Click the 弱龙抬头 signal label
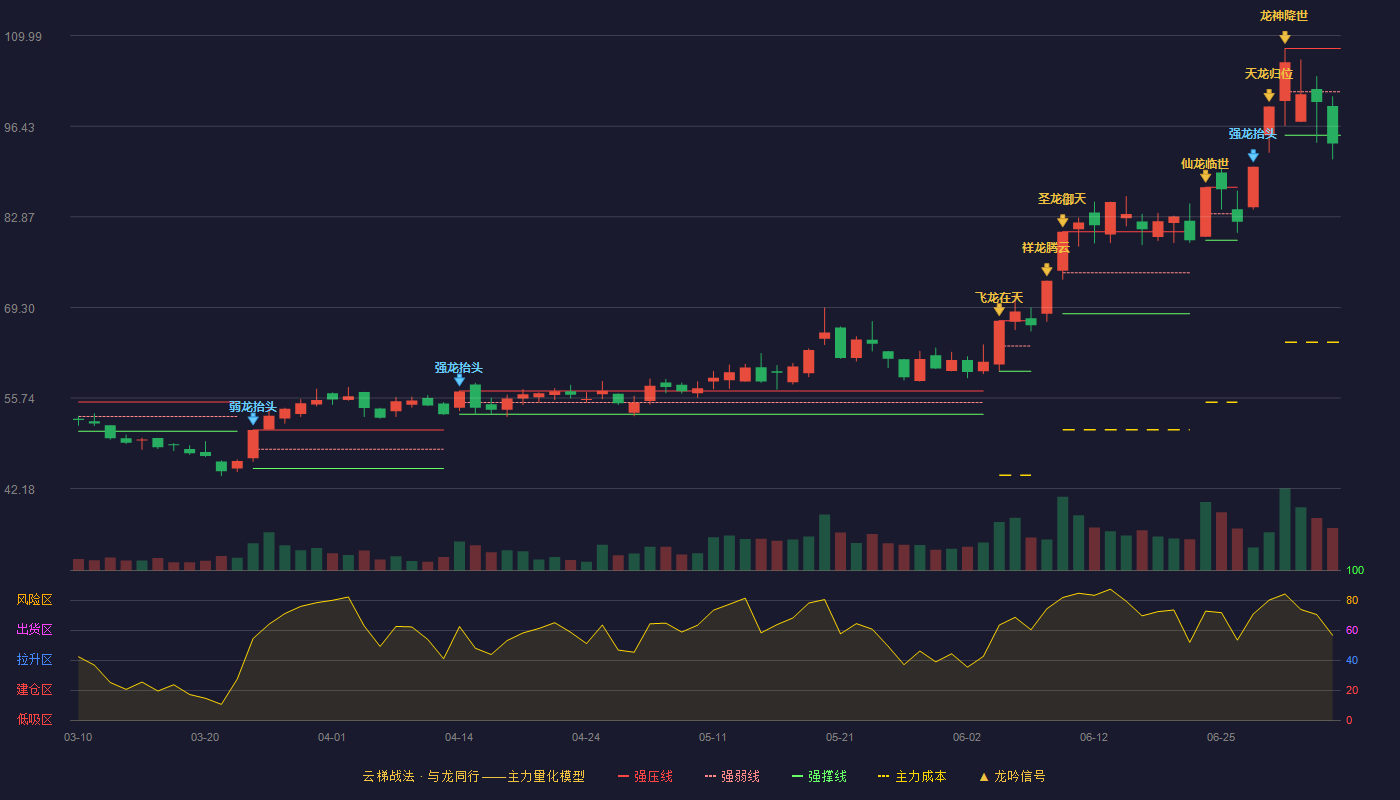1400x800 pixels. click(x=253, y=407)
